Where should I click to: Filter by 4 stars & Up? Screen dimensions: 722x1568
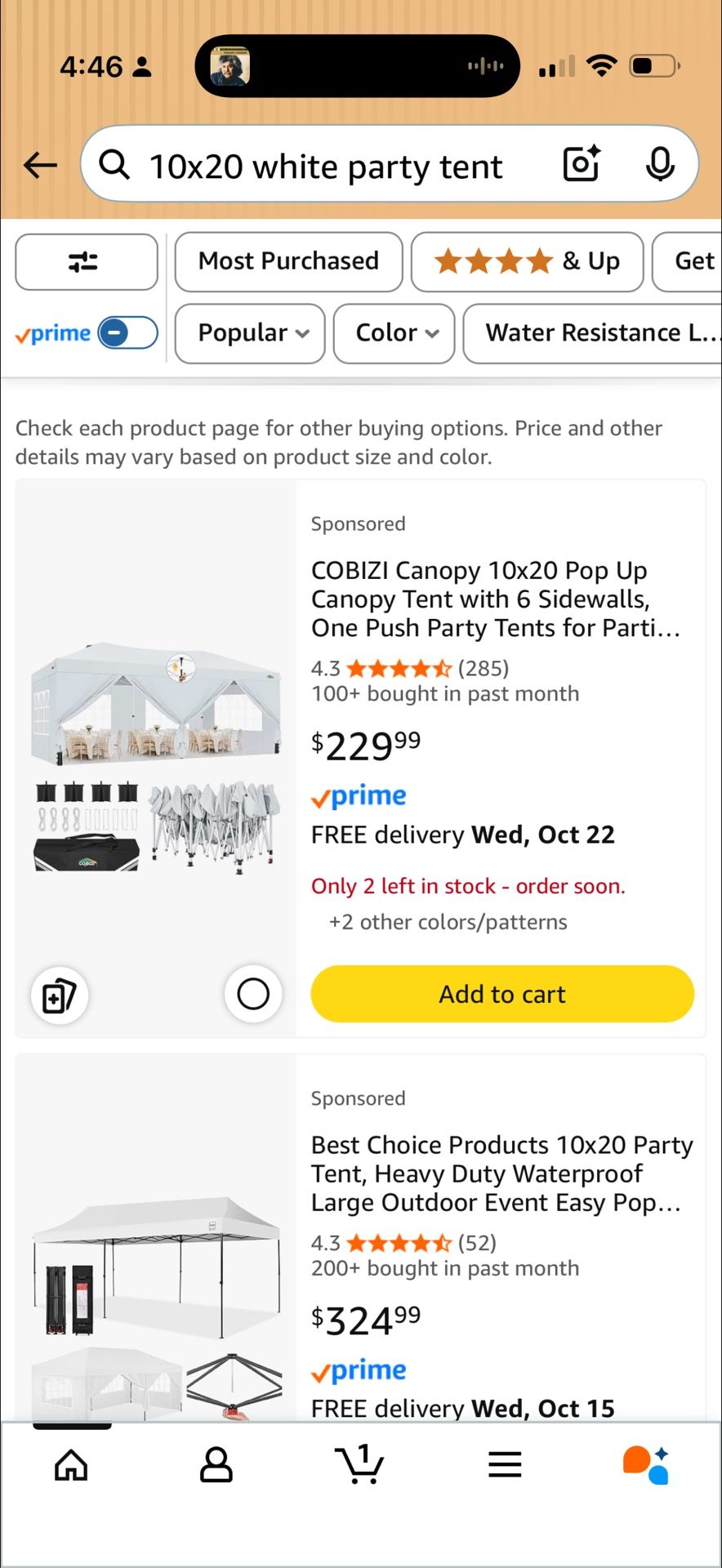[x=527, y=261]
